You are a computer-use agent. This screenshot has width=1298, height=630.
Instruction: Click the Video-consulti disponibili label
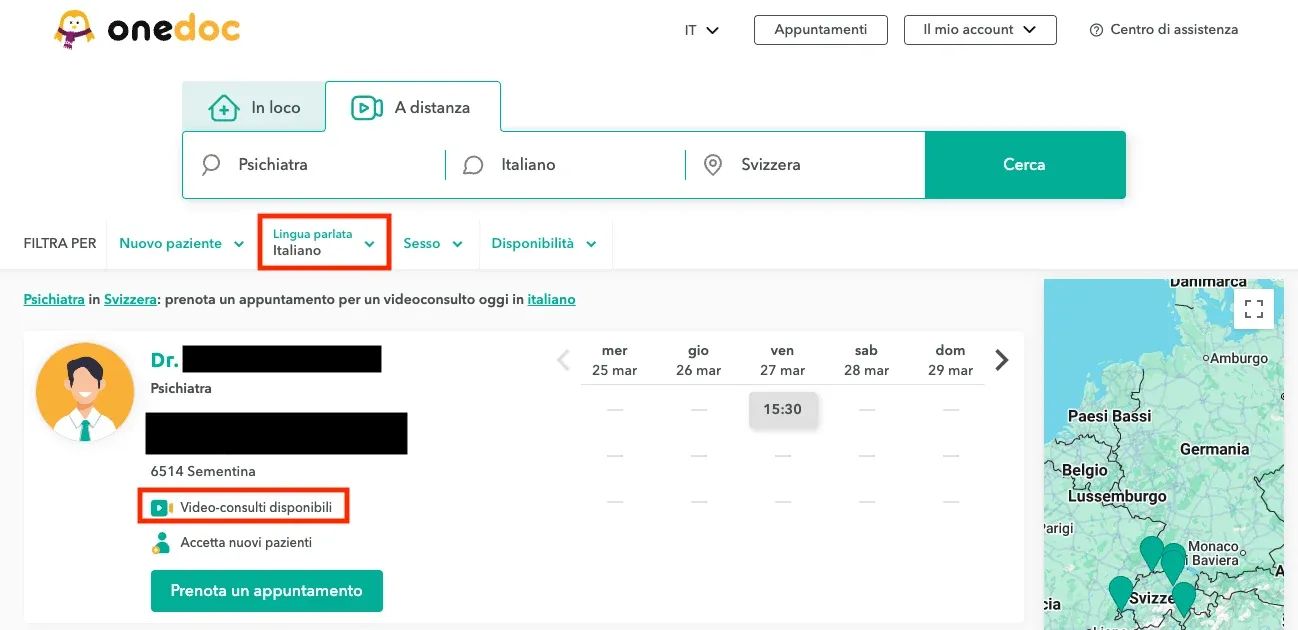[256, 508]
